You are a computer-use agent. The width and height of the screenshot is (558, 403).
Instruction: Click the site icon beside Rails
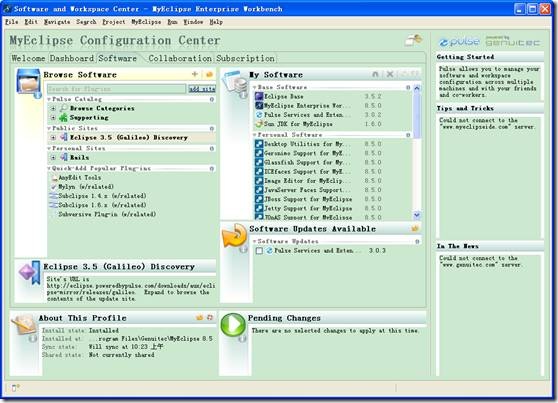[x=64, y=157]
